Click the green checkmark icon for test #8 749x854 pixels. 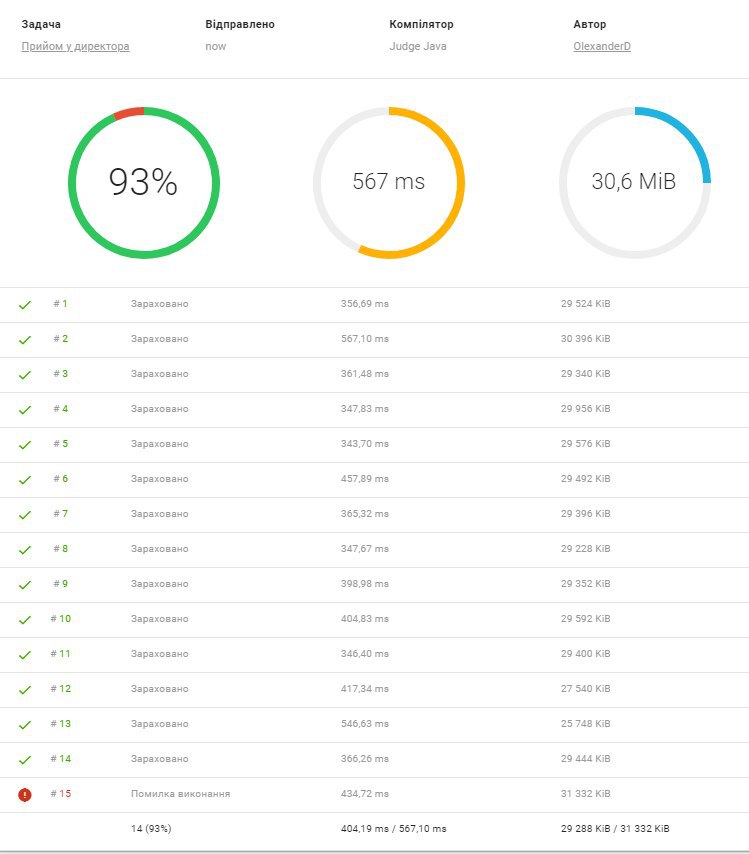[25, 550]
